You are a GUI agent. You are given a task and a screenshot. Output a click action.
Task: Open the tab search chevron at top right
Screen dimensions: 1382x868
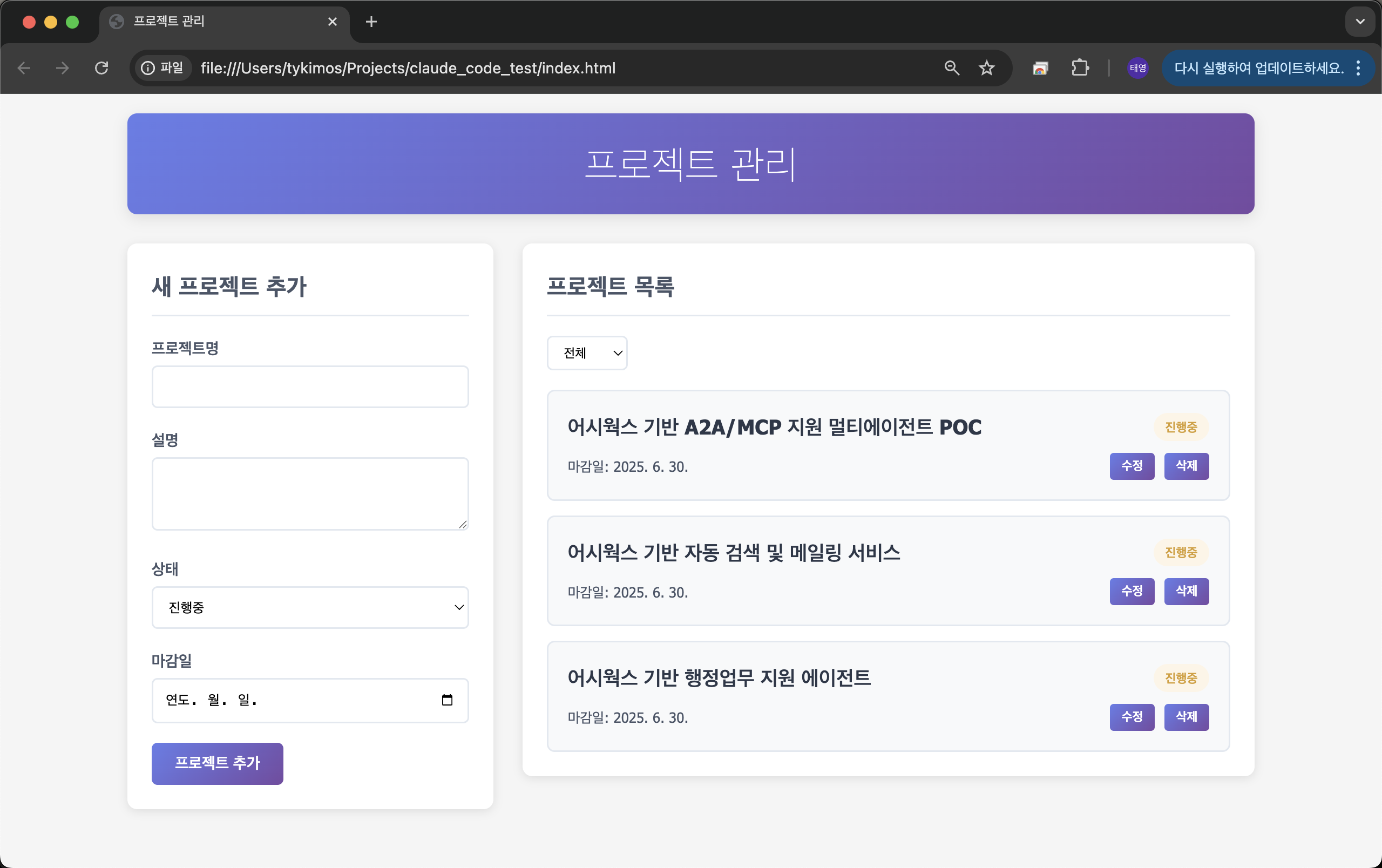1360,22
